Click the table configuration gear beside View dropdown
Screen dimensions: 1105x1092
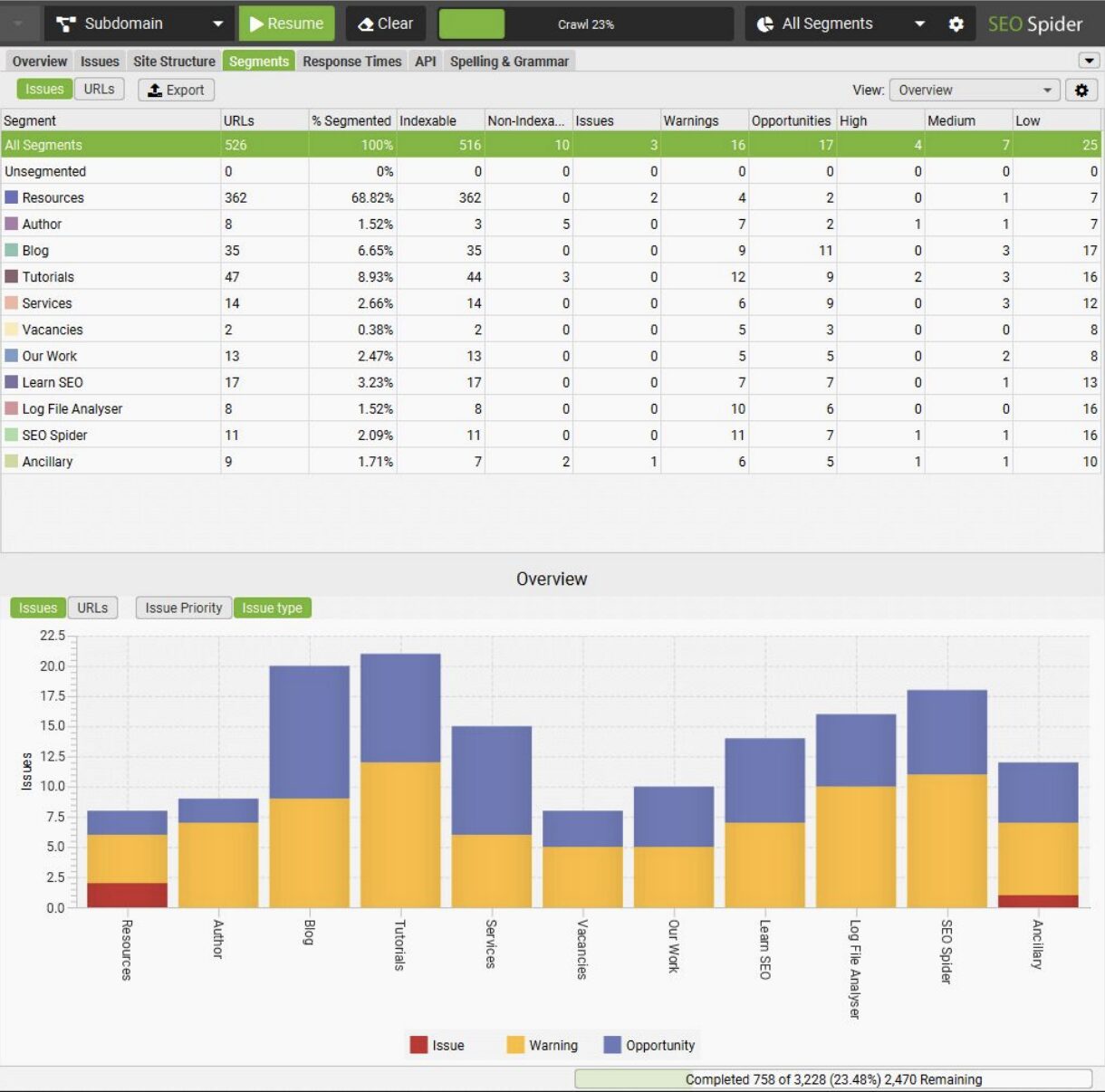[x=1081, y=90]
